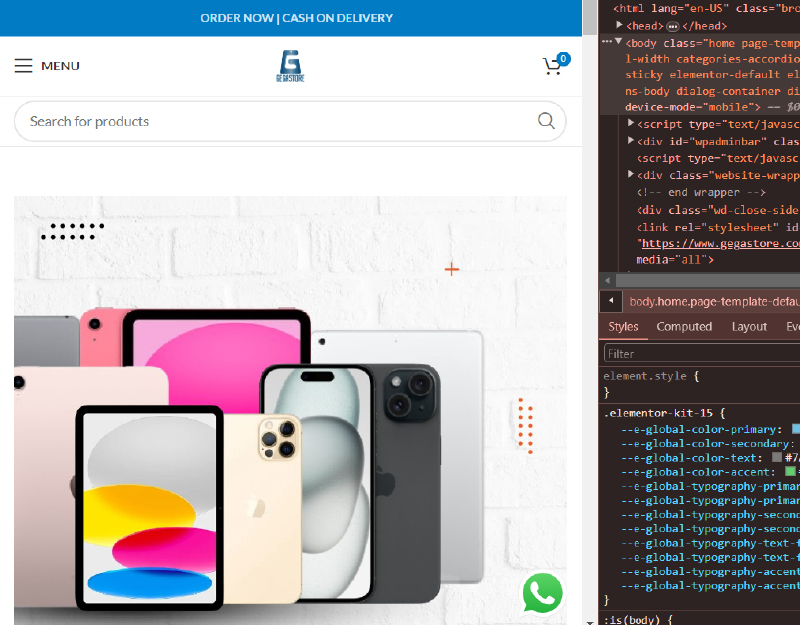Open the hamburger MENU icon

coord(24,66)
